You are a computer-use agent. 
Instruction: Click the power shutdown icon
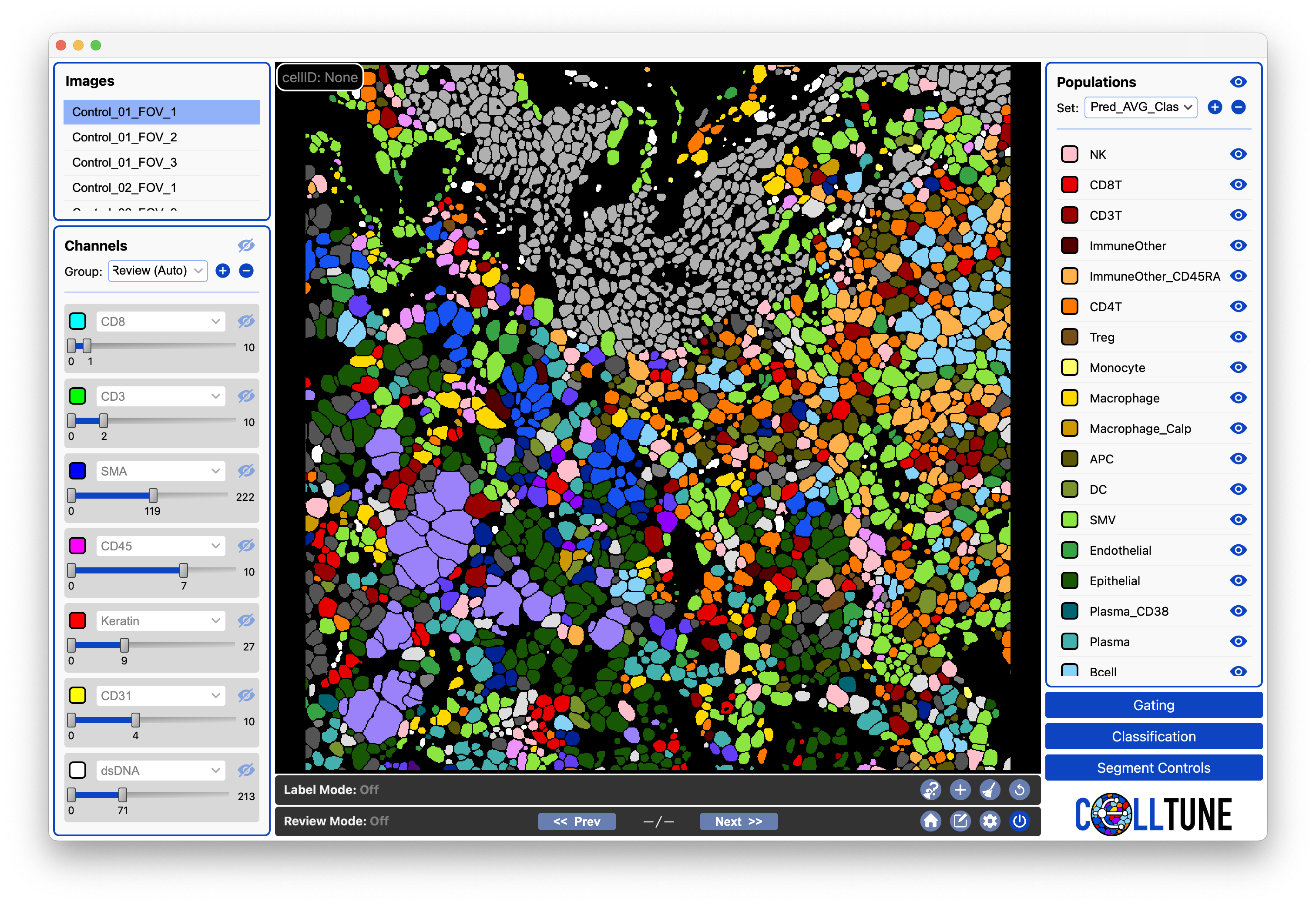1020,821
